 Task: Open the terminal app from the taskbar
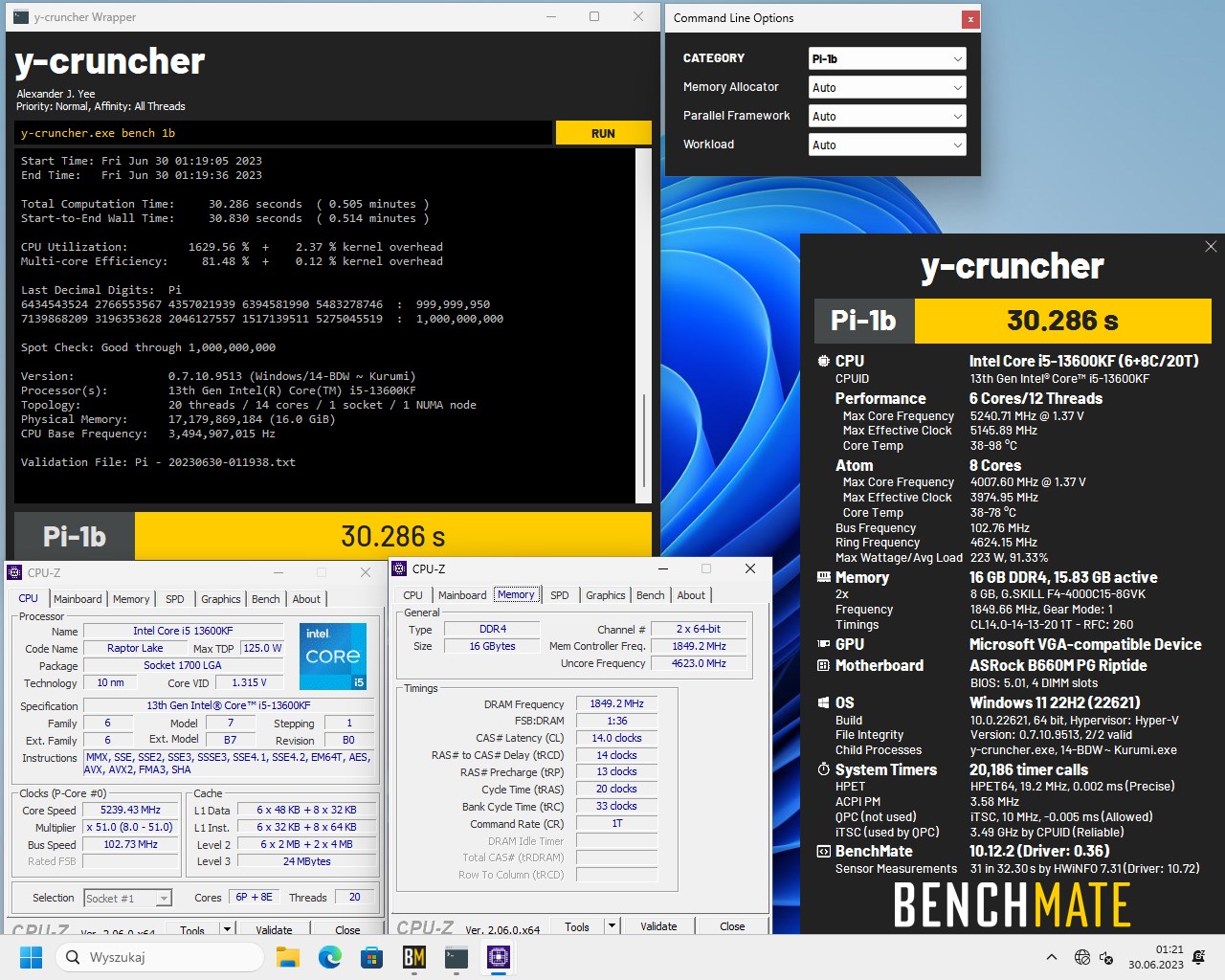click(457, 957)
